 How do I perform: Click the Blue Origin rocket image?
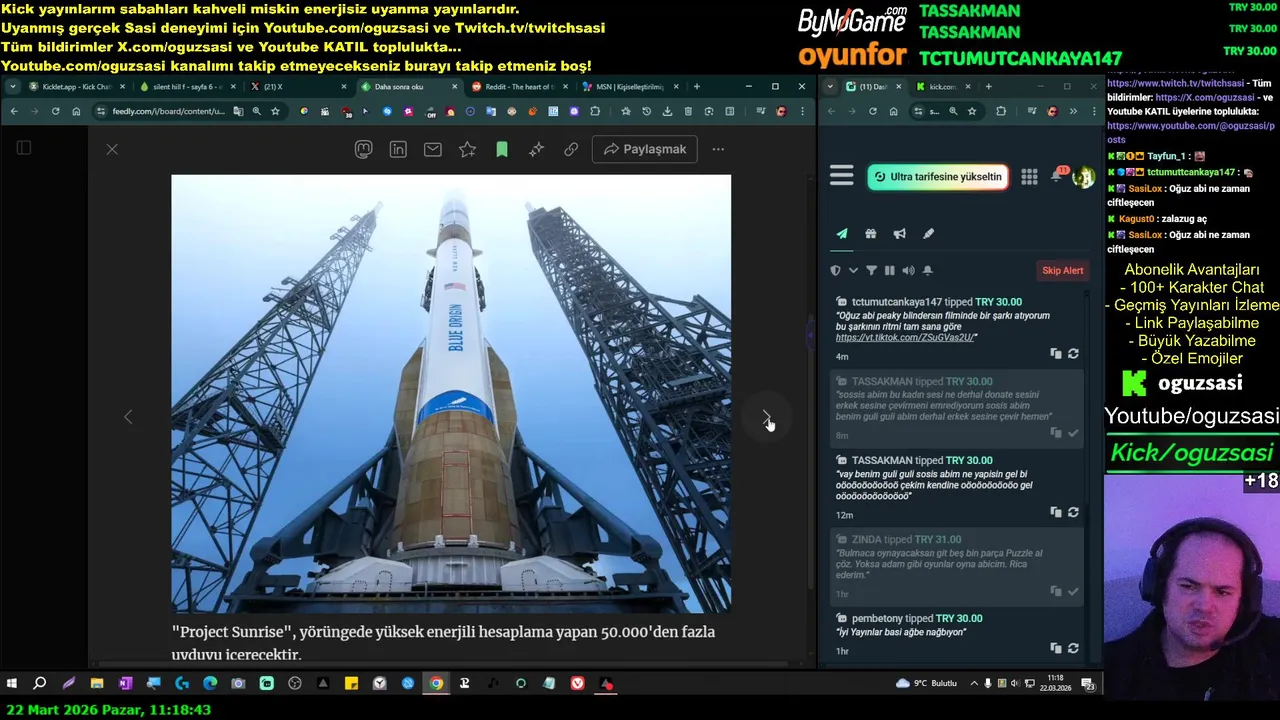pyautogui.click(x=451, y=394)
